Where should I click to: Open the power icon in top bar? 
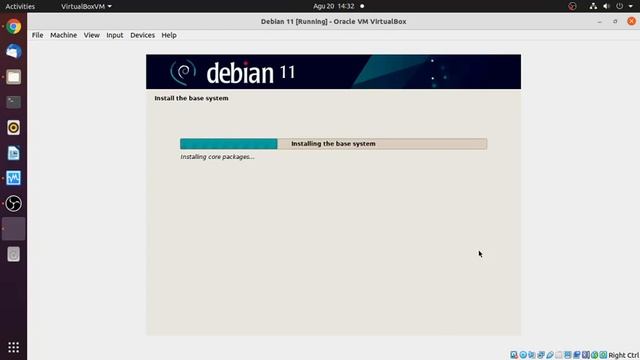(x=620, y=6)
